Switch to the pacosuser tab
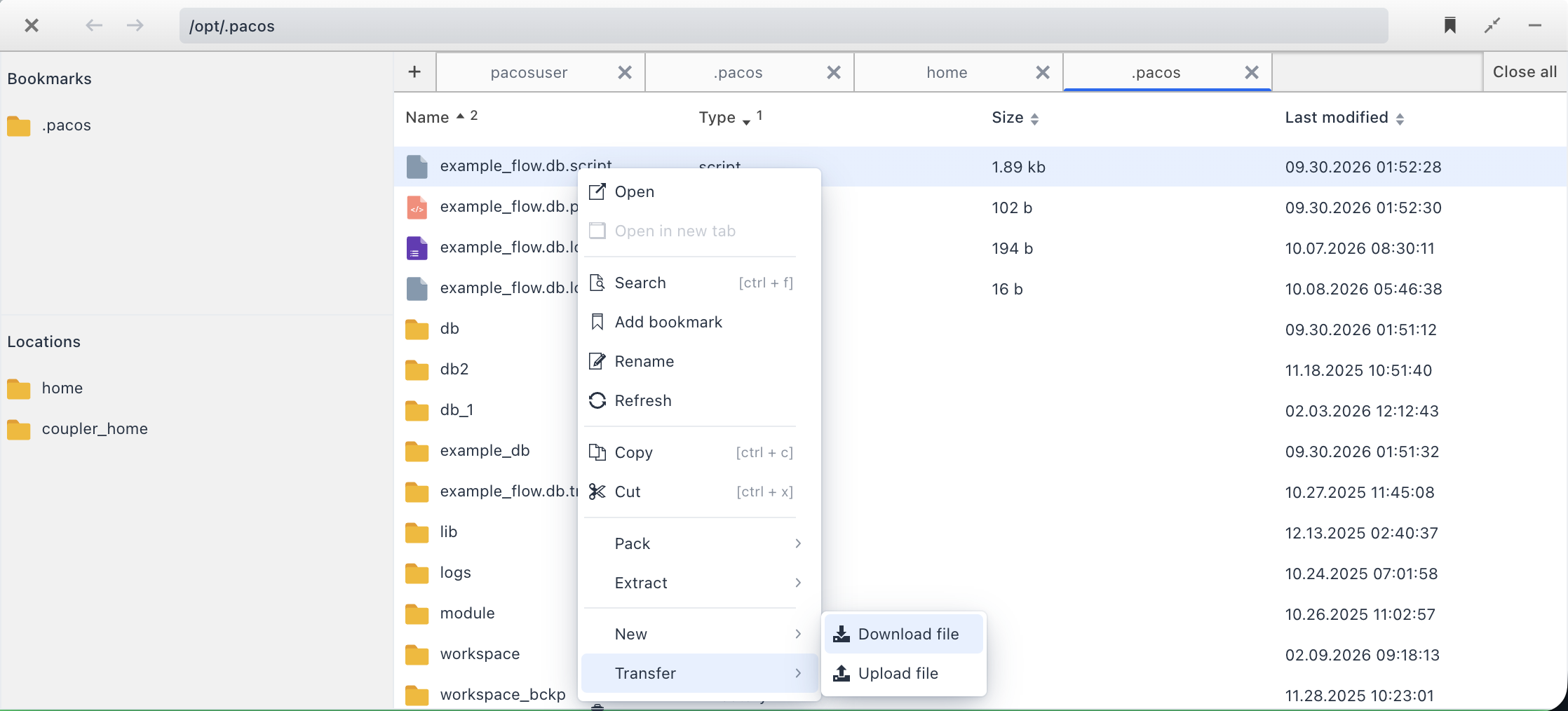Screen dimensions: 1568x711 tap(529, 72)
